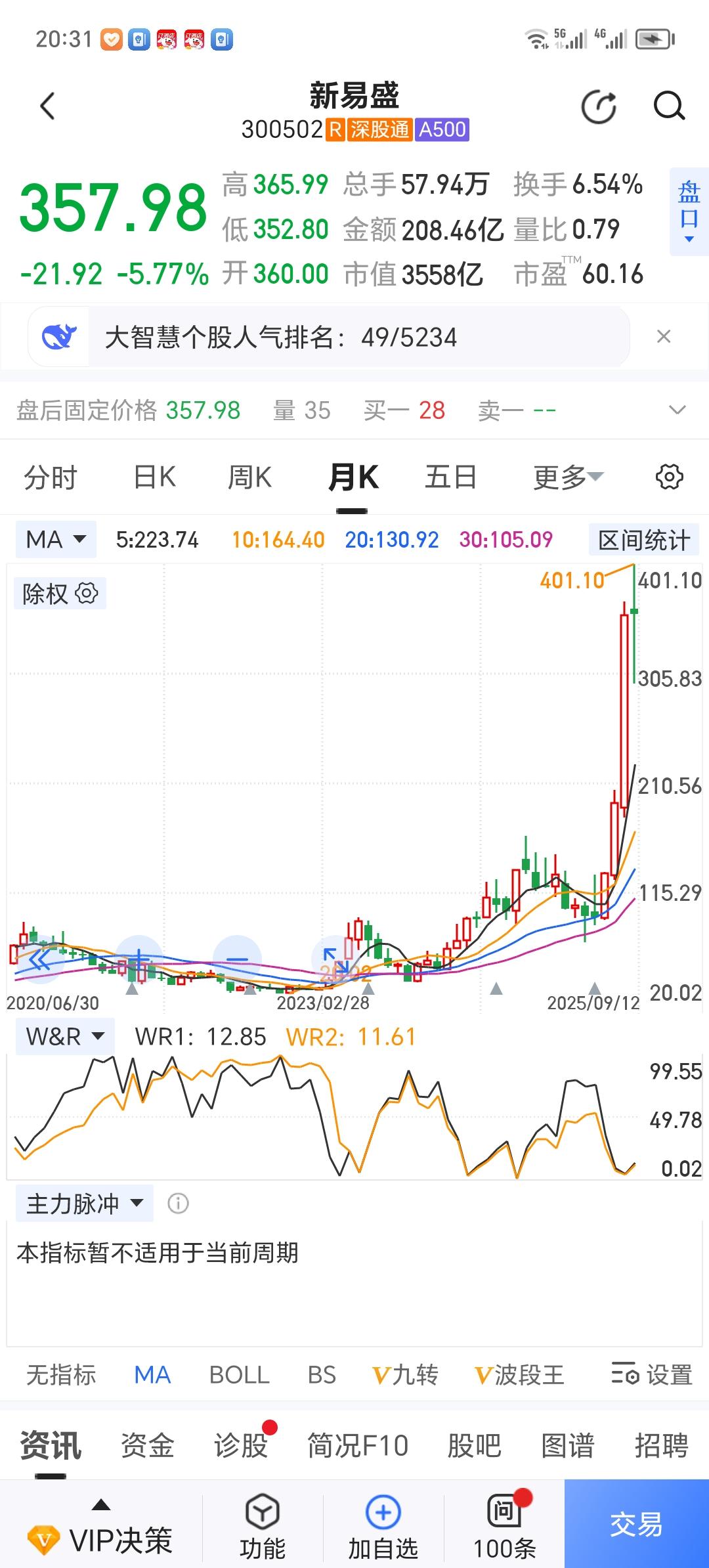Tap the WR1: 12.85 reading
709x1568 pixels.
tap(200, 1037)
